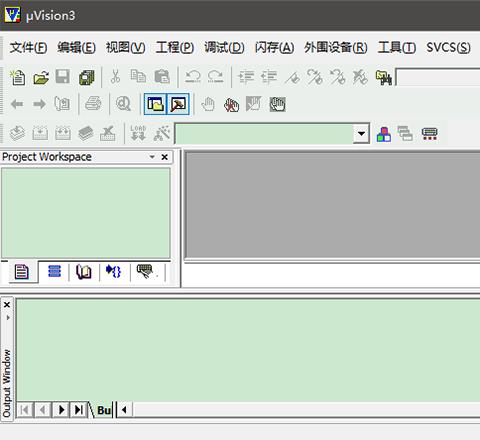Click output tabs scroll to last arrow
Screen dimensions: 480x440
coord(79,409)
